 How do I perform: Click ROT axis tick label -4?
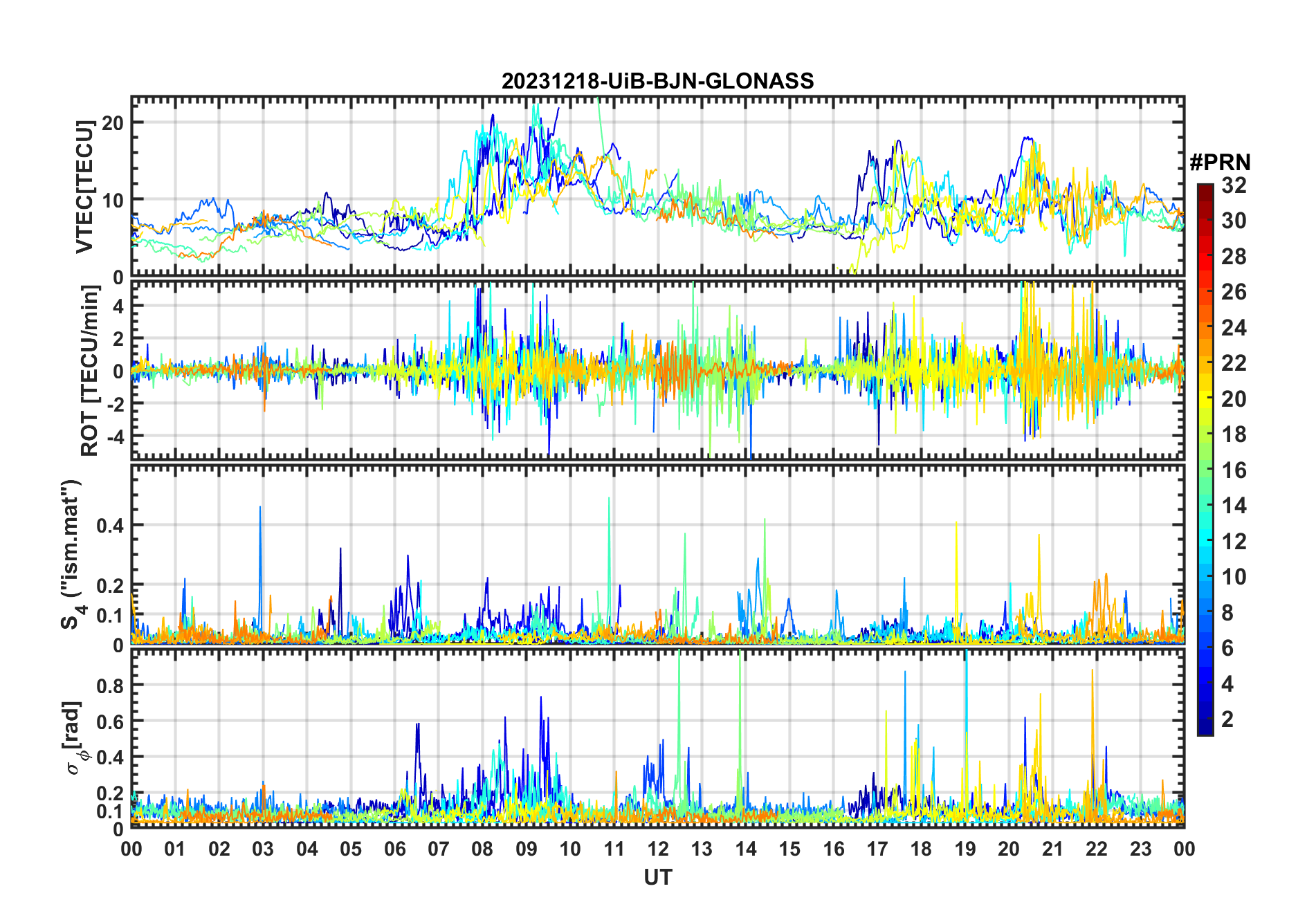(116, 437)
